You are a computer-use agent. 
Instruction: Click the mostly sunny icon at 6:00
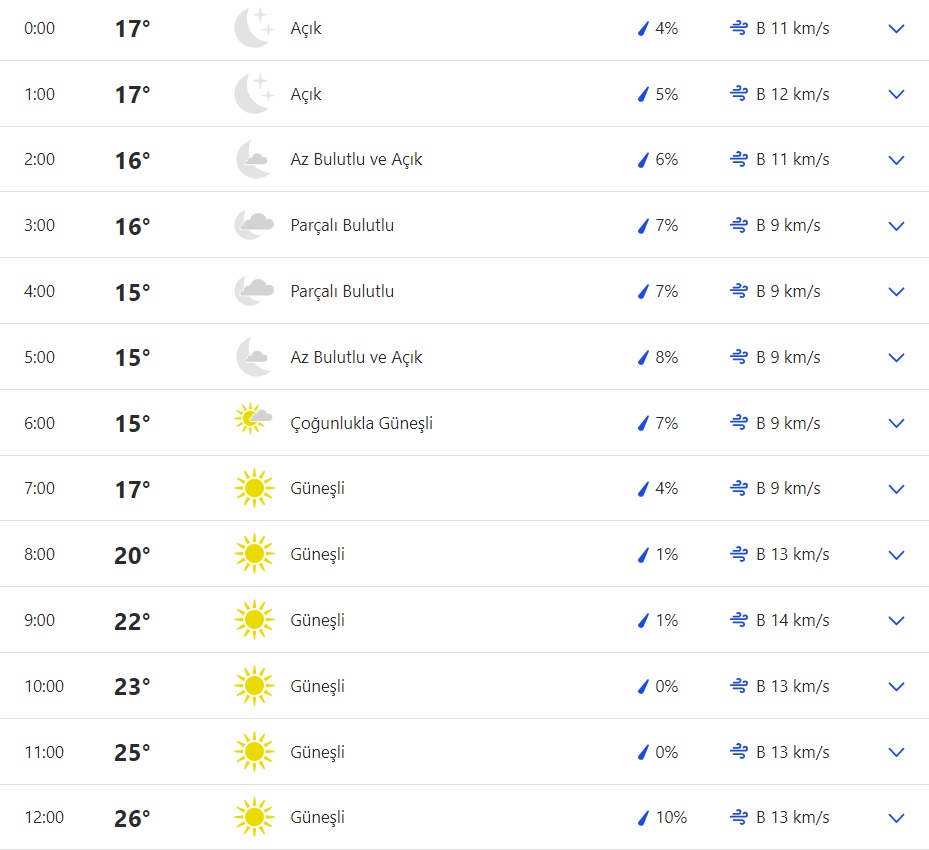[253, 422]
